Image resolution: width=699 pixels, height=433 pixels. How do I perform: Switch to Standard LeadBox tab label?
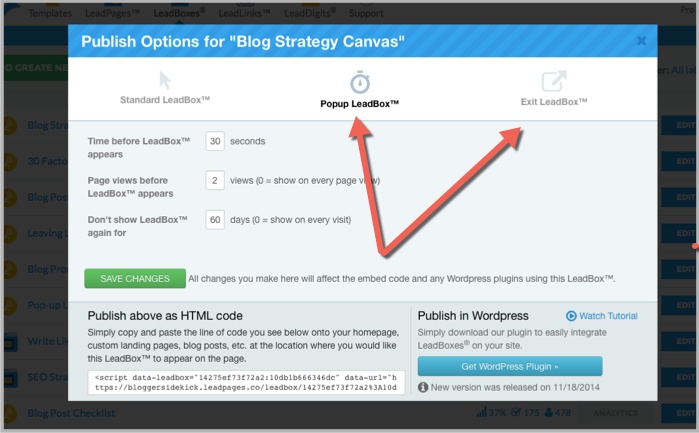click(x=165, y=100)
